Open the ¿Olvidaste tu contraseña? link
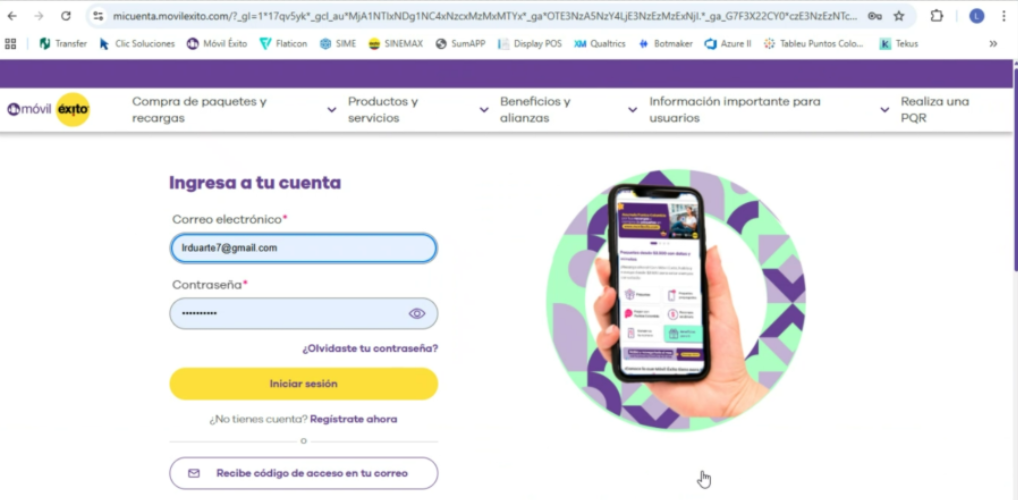 370,349
